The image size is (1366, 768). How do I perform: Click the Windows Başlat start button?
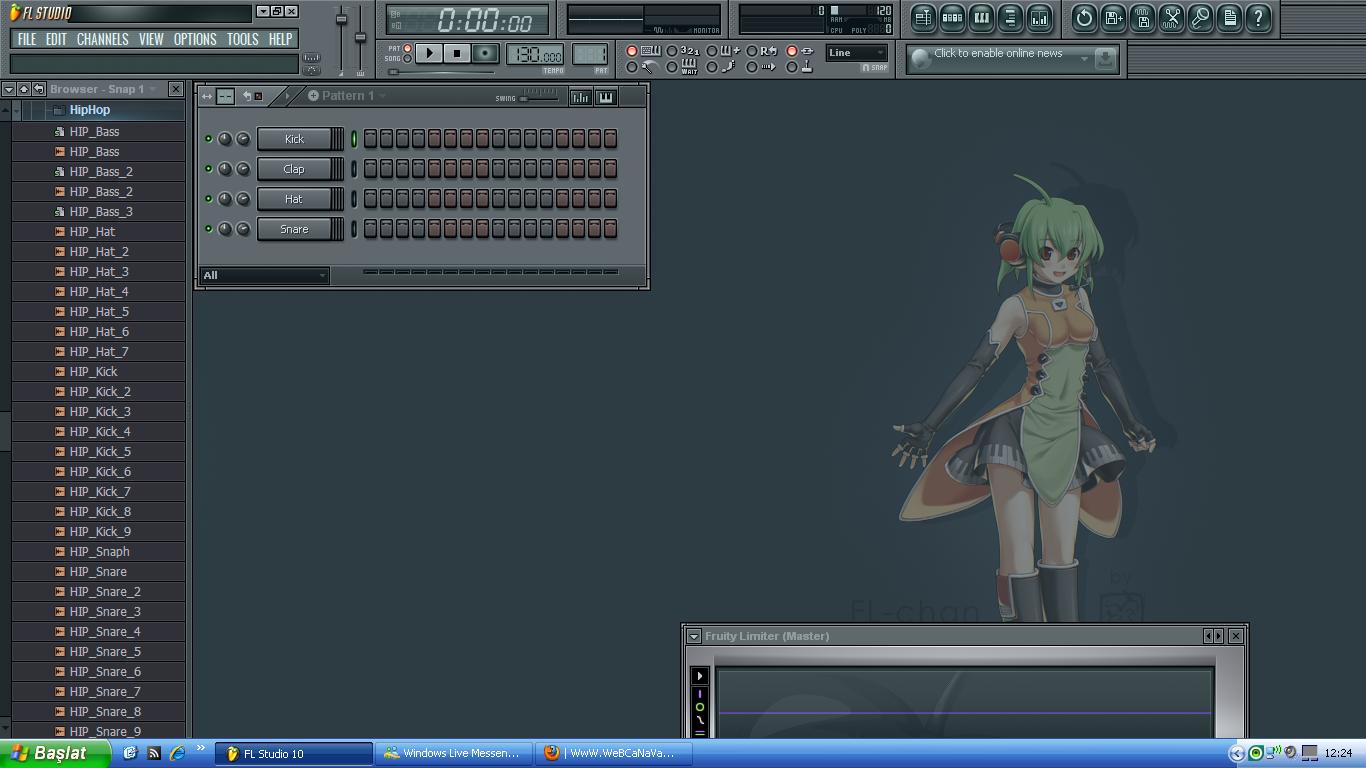[48, 753]
